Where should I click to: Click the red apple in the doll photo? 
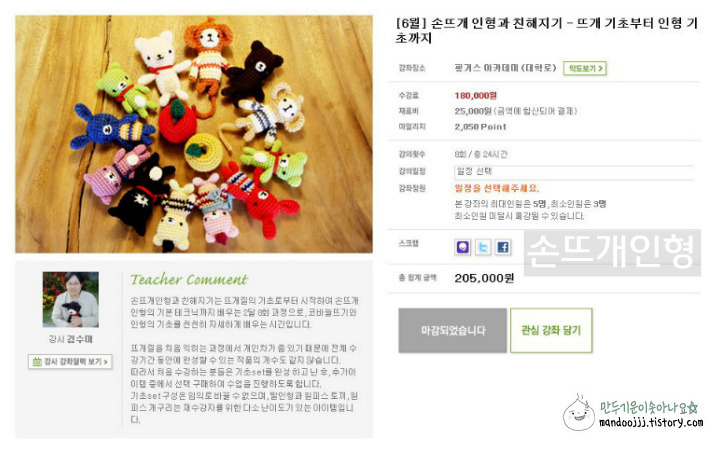(x=177, y=121)
